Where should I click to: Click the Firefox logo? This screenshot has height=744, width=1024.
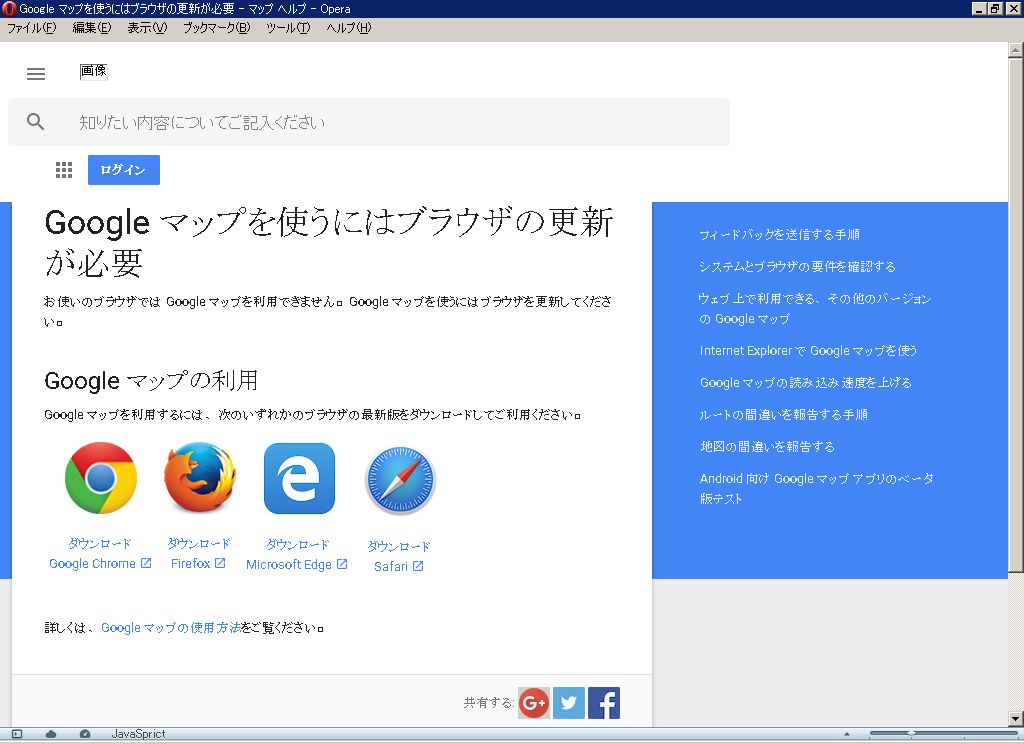(x=199, y=477)
